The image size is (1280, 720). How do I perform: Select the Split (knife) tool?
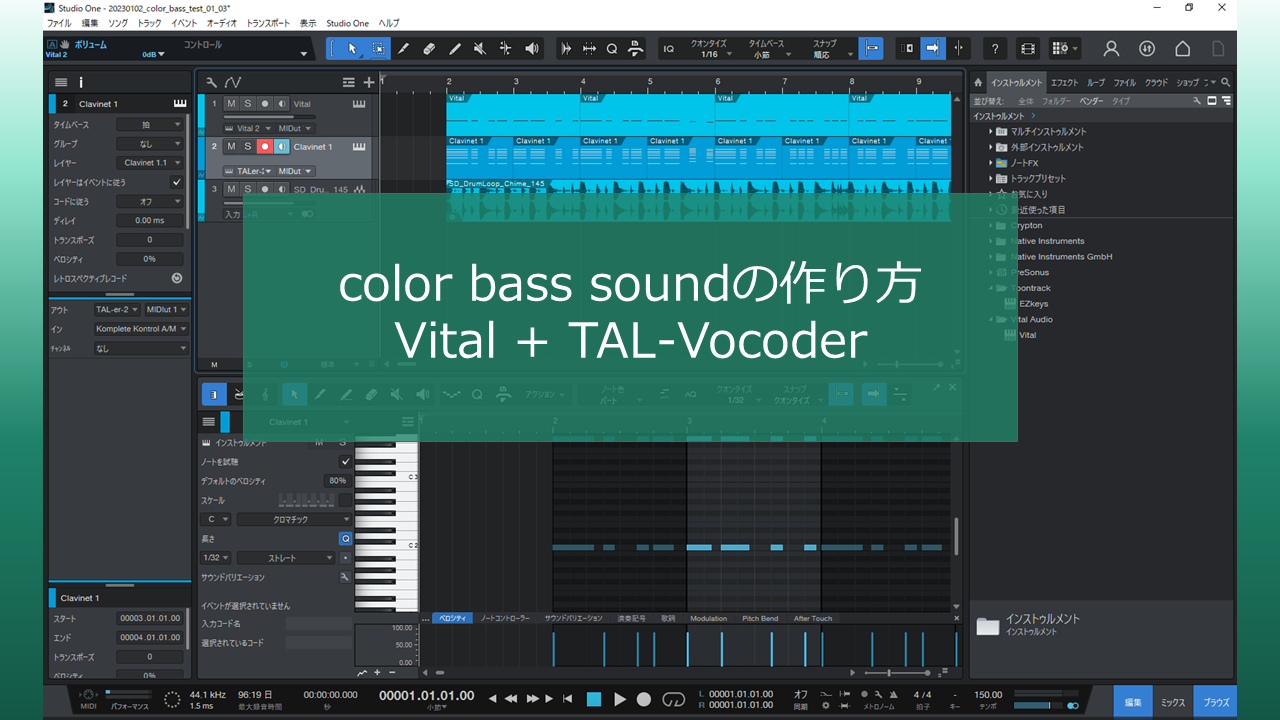coord(404,48)
